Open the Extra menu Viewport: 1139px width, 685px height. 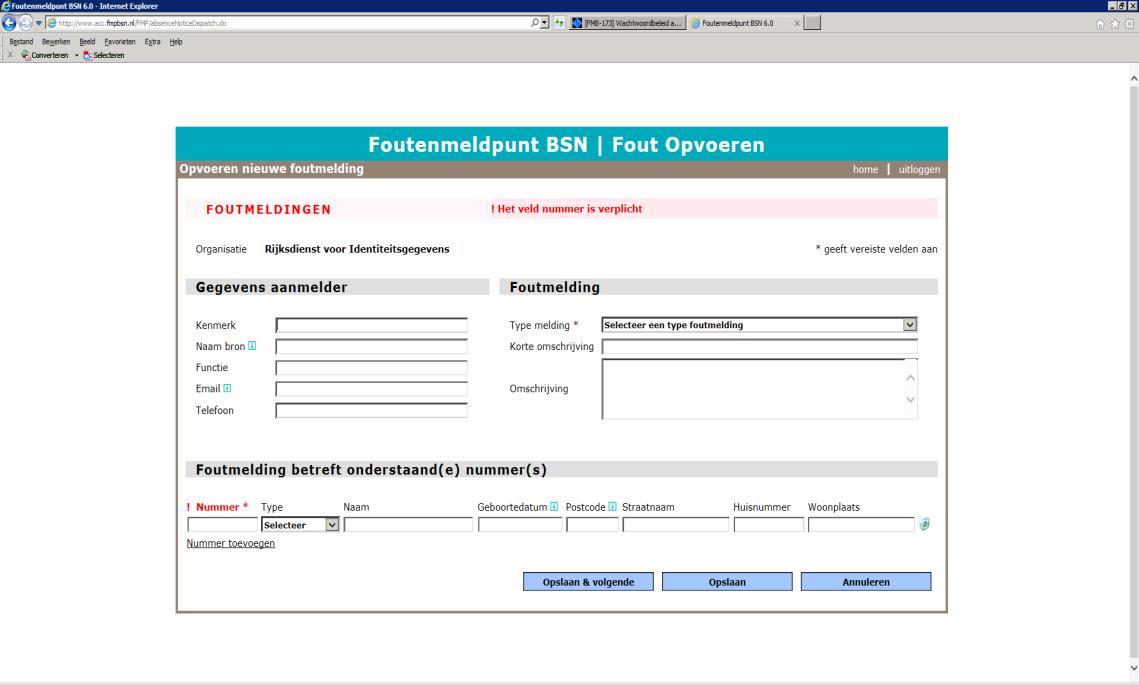(x=153, y=42)
